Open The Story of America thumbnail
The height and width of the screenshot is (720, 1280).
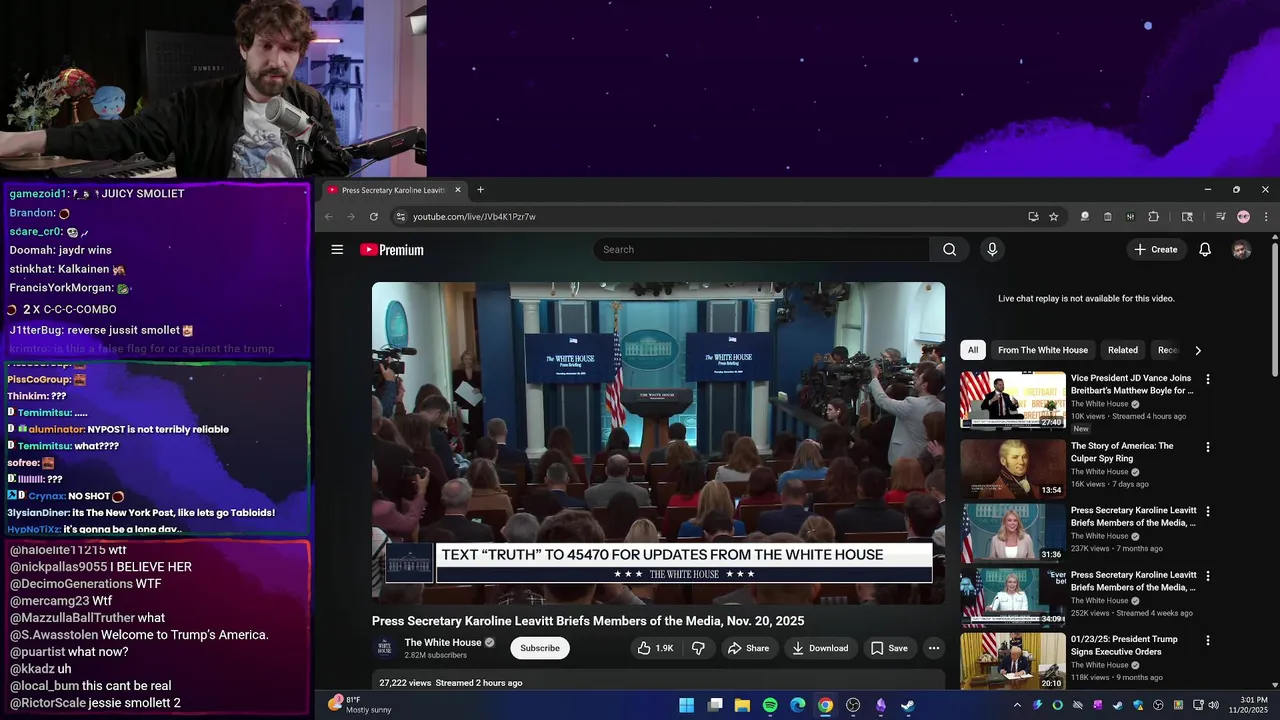tap(1013, 467)
